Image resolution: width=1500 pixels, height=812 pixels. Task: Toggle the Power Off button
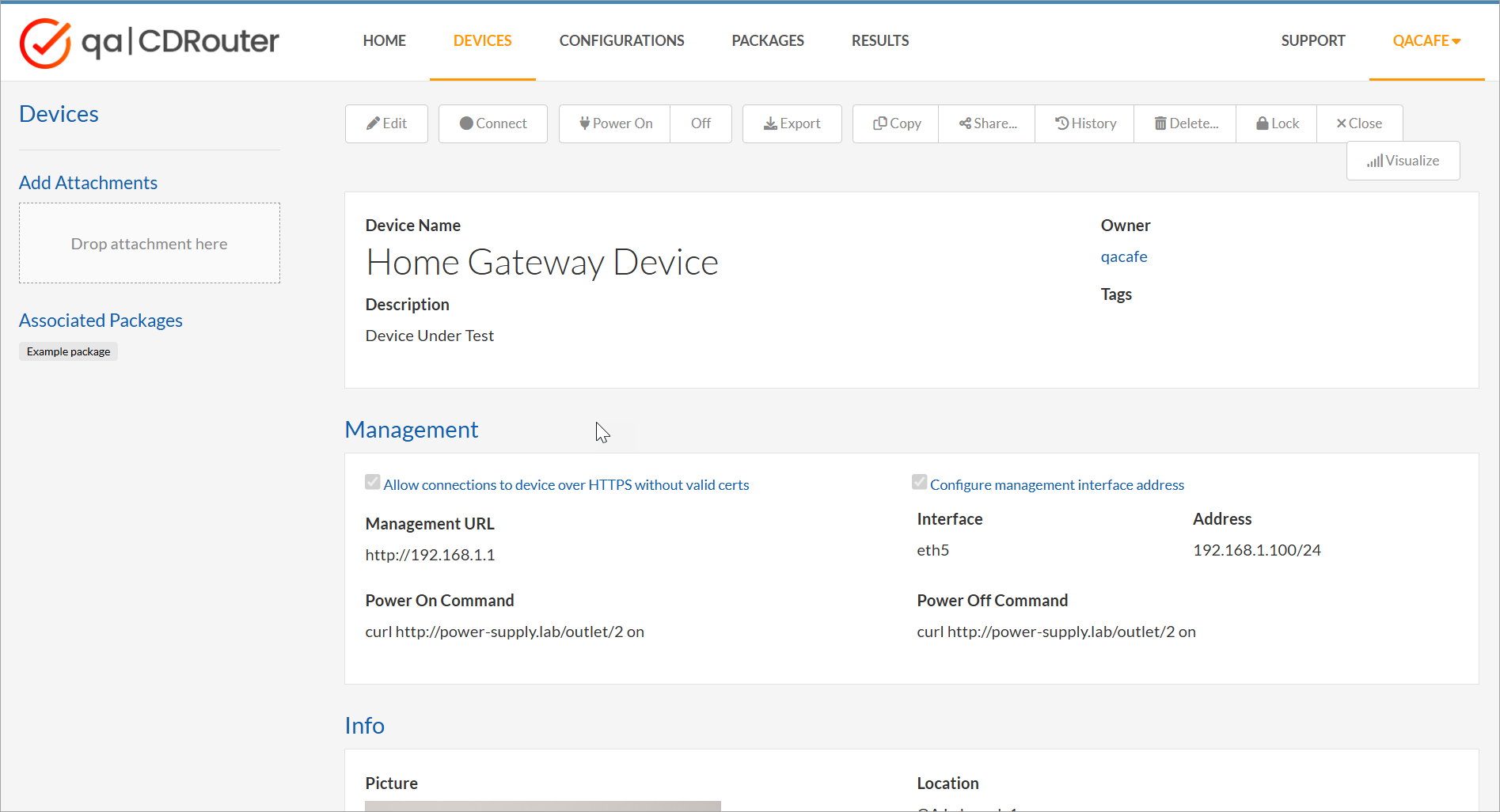(x=701, y=123)
